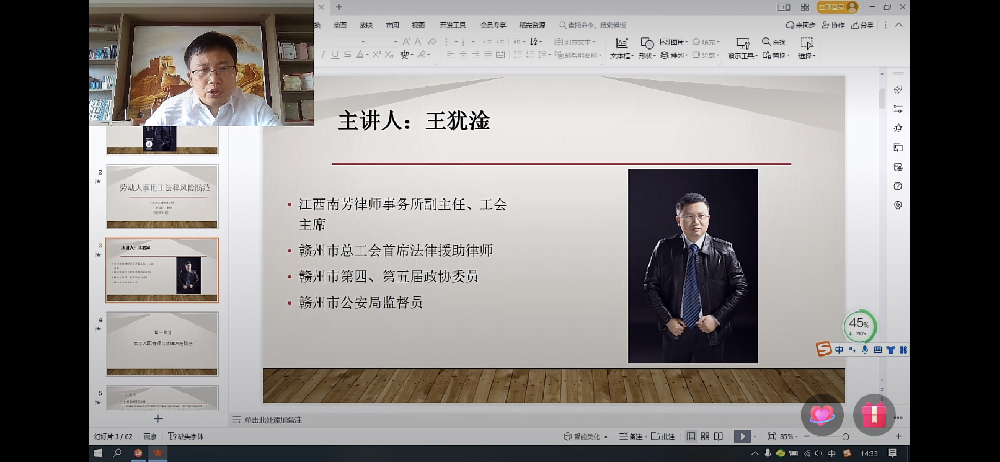Click the Collaborate button

pyautogui.click(x=834, y=25)
